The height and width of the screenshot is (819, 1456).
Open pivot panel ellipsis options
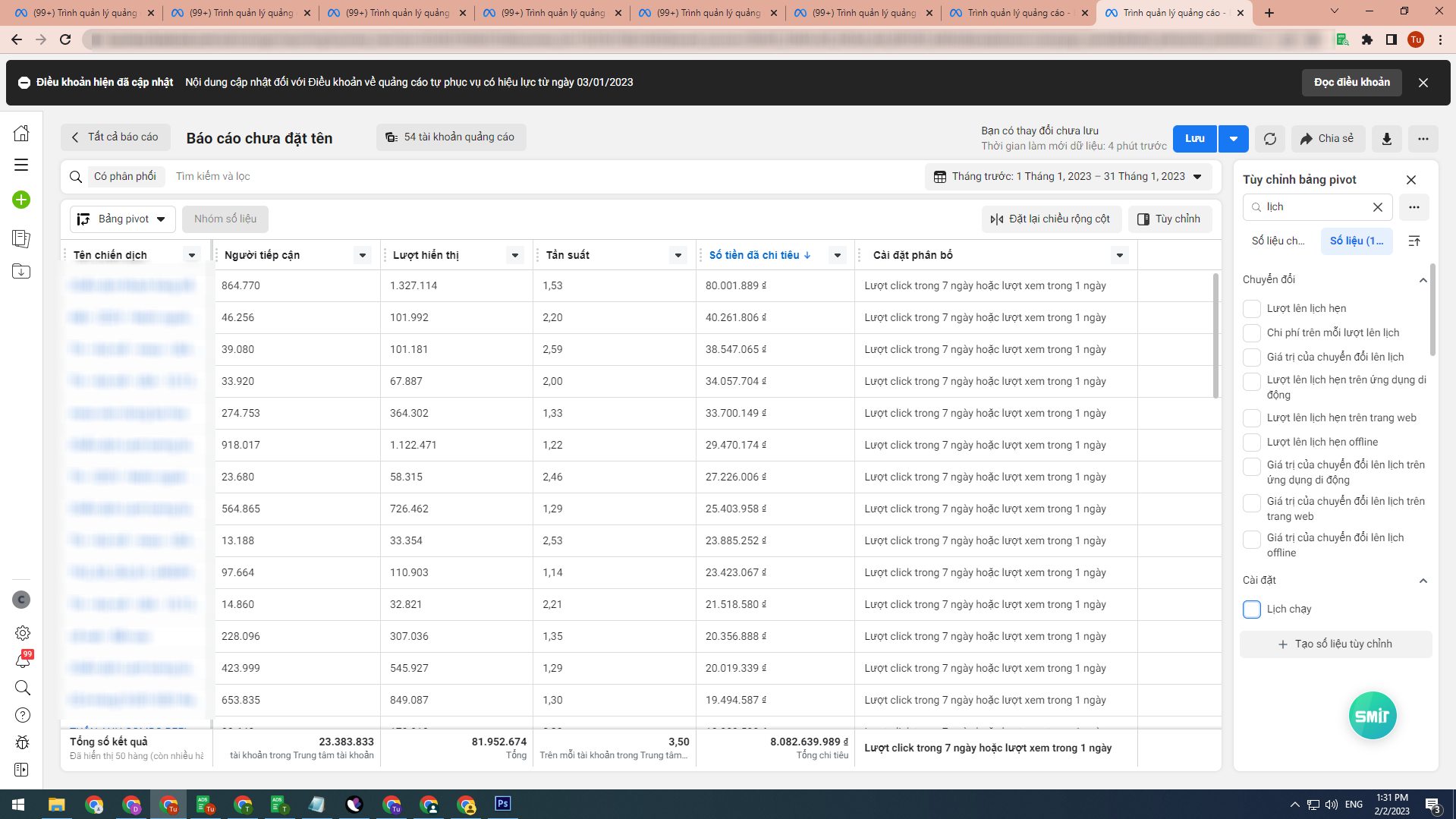1414,207
